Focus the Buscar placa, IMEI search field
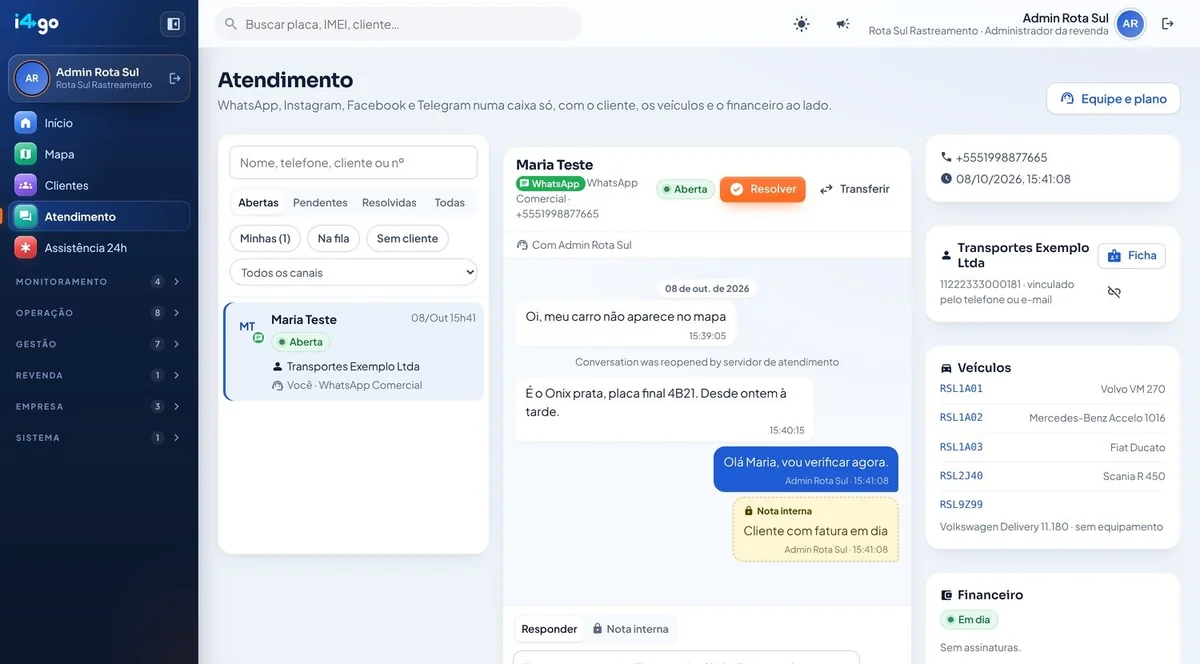 pyautogui.click(x=398, y=24)
